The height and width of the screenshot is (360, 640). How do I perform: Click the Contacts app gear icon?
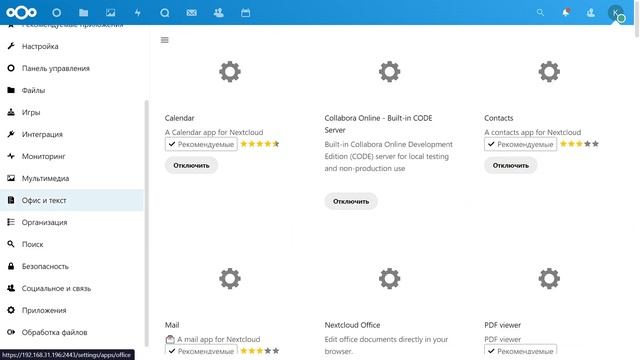pos(549,72)
